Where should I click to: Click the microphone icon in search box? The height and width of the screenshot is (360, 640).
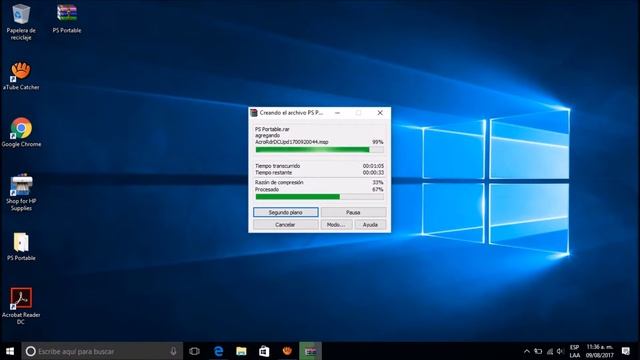coord(173,351)
